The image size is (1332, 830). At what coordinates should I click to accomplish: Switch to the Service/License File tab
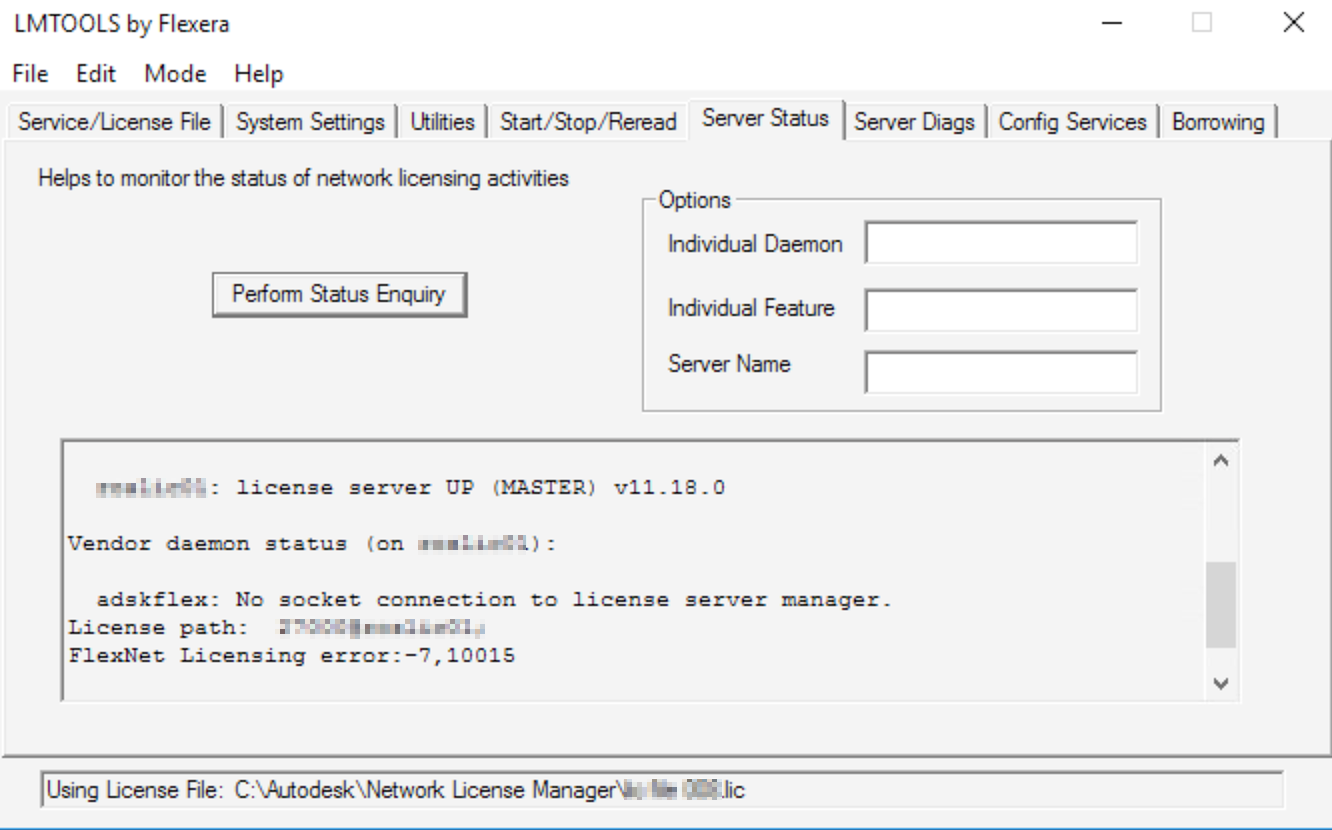115,122
